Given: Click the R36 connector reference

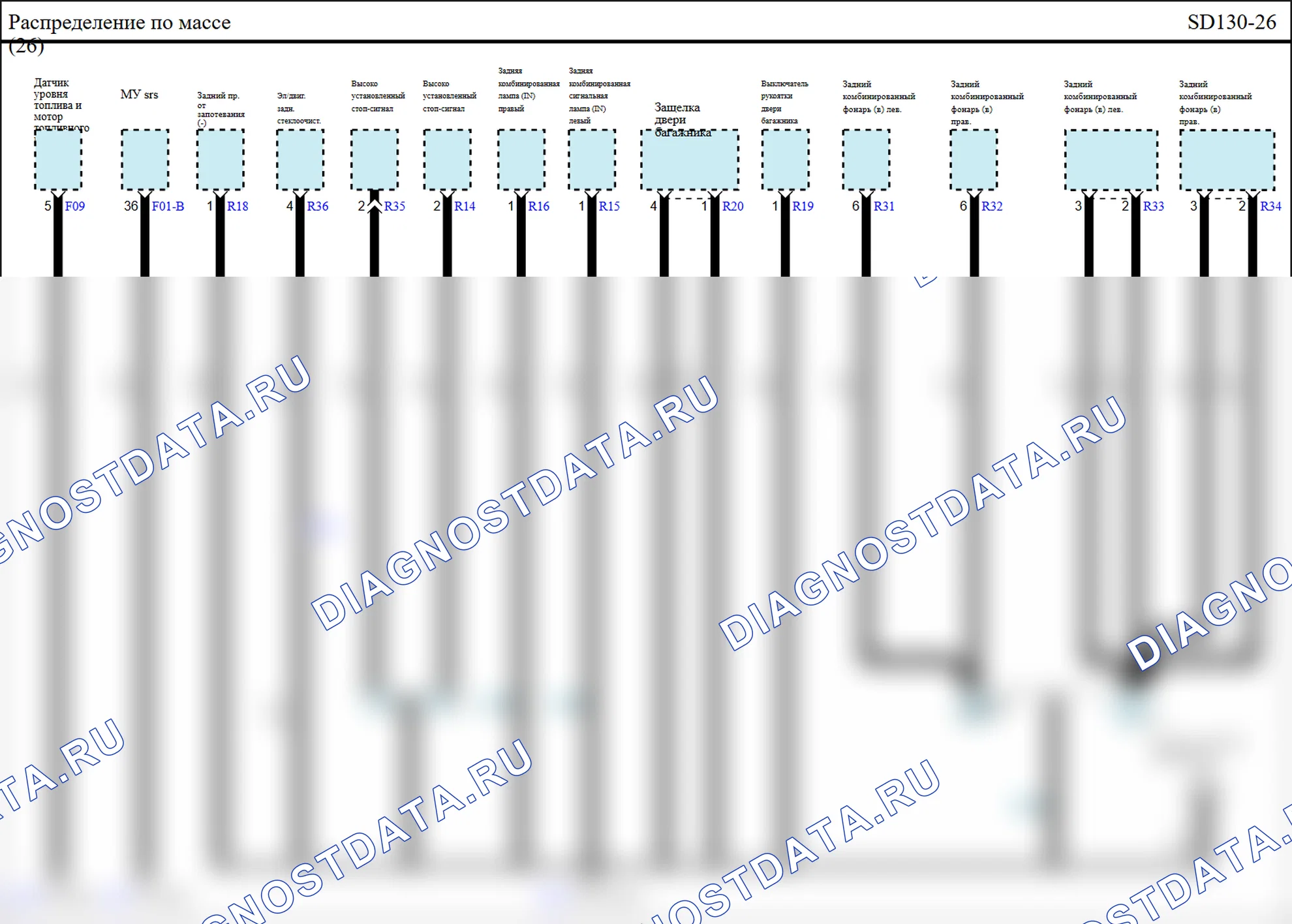Looking at the screenshot, I should coord(318,206).
